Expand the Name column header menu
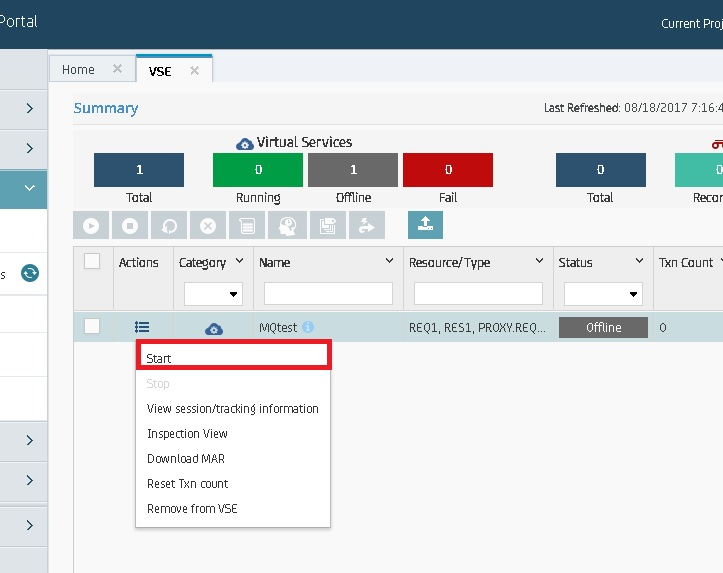This screenshot has width=723, height=573. (x=389, y=262)
